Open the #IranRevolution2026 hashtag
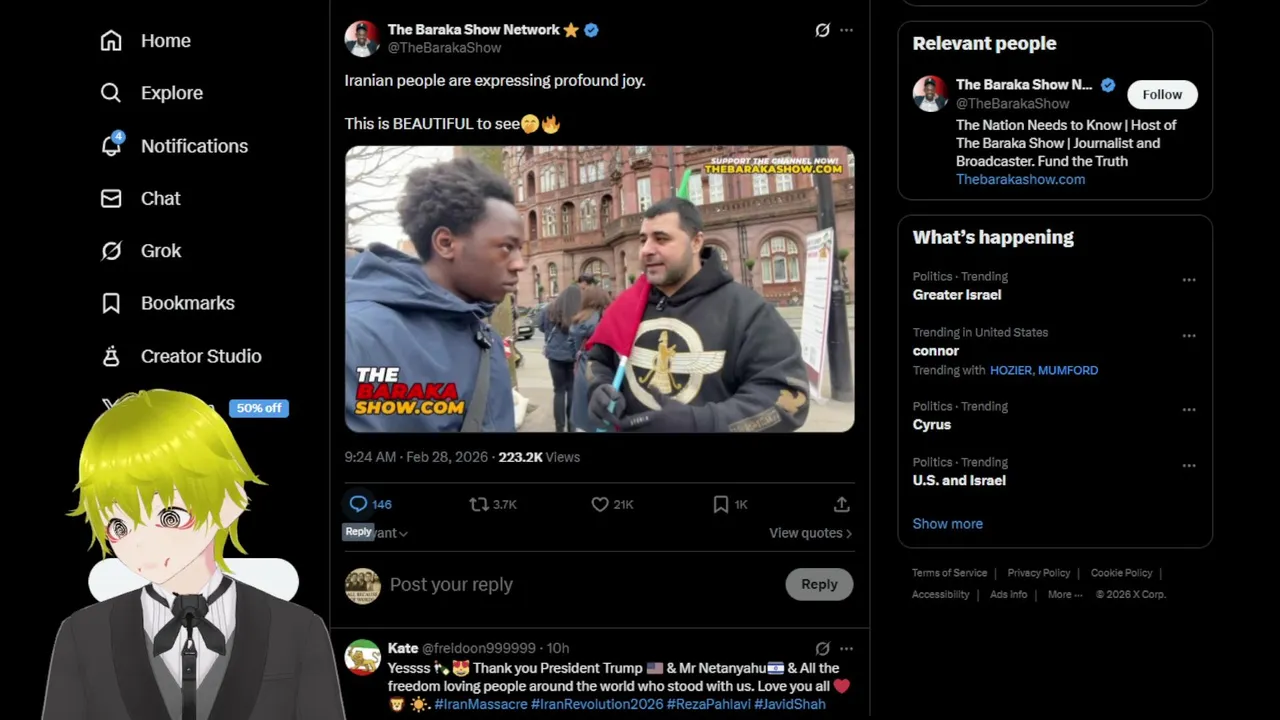This screenshot has width=1280, height=720. (597, 704)
